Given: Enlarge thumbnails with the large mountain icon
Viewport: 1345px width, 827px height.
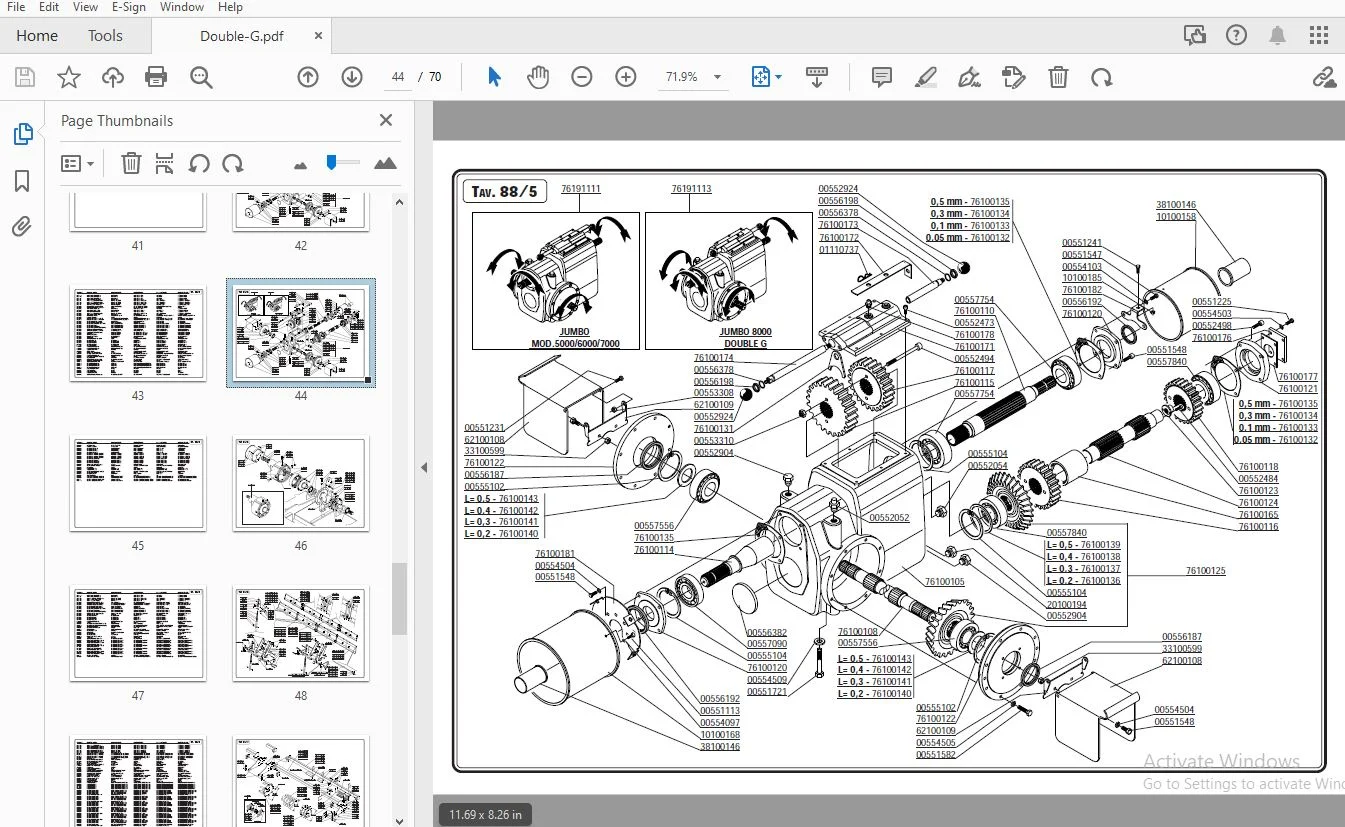Looking at the screenshot, I should [385, 163].
